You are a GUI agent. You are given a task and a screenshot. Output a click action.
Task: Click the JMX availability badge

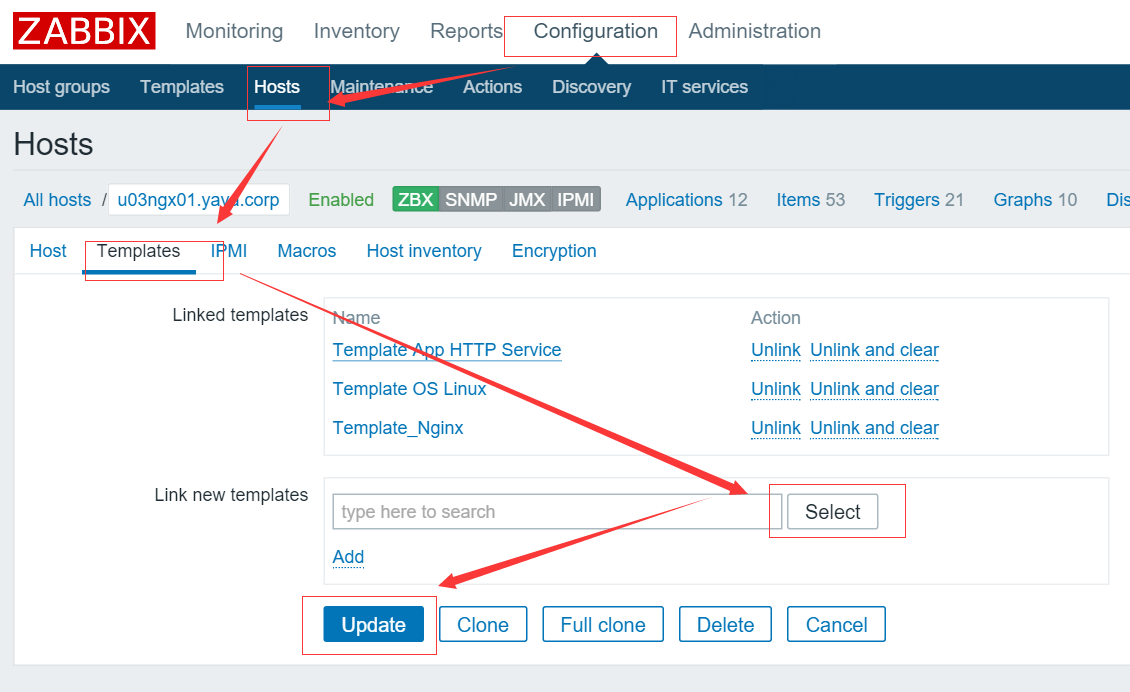click(x=525, y=199)
